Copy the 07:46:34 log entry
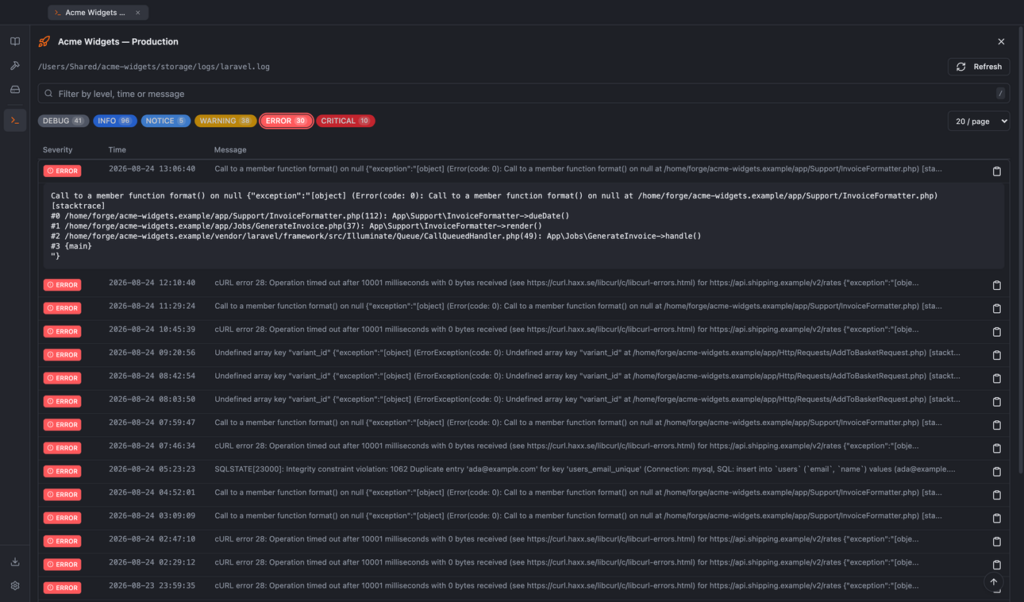Image resolution: width=1024 pixels, height=602 pixels. pos(997,449)
